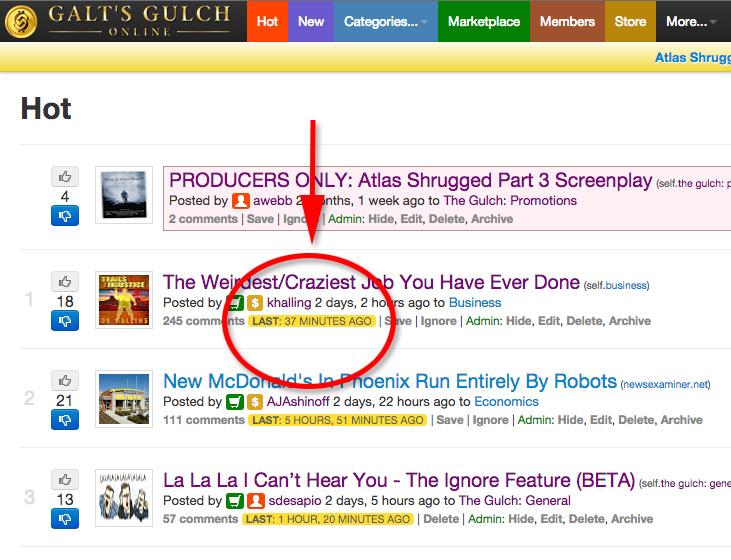Viewport: 731px width, 560px height.
Task: Visit khalling's profile
Action: pyautogui.click(x=289, y=303)
